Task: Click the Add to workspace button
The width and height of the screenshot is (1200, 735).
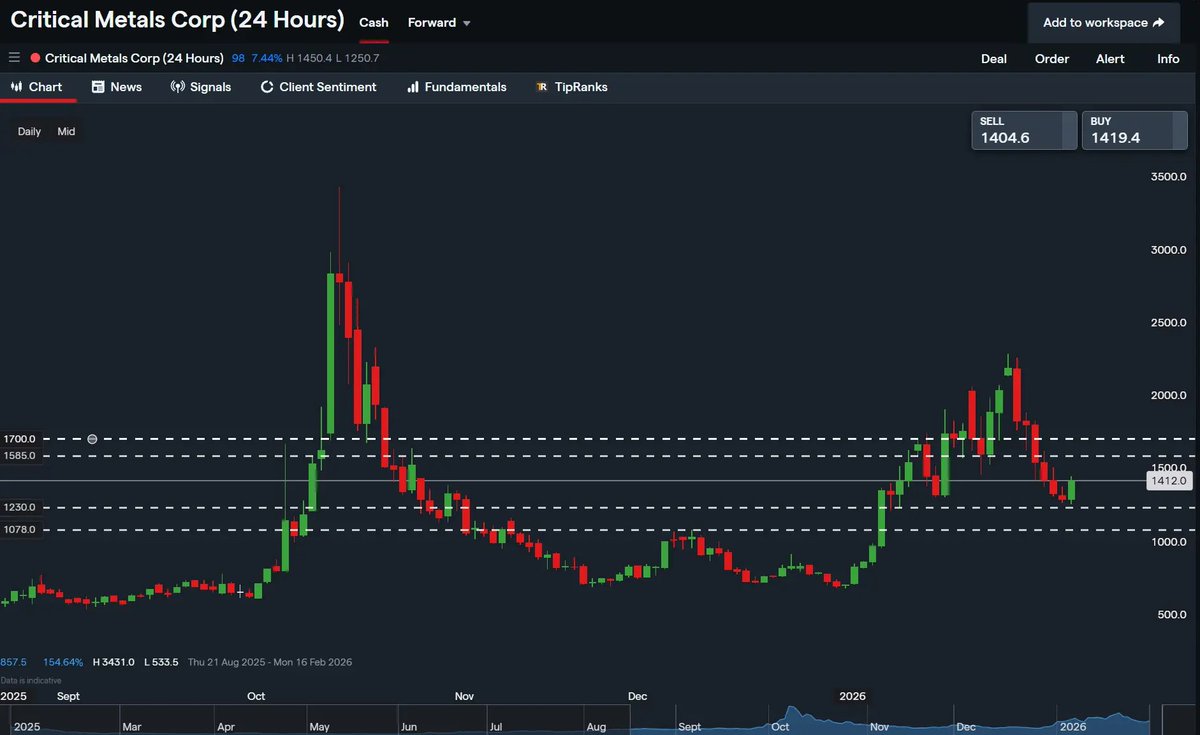Action: [x=1103, y=22]
